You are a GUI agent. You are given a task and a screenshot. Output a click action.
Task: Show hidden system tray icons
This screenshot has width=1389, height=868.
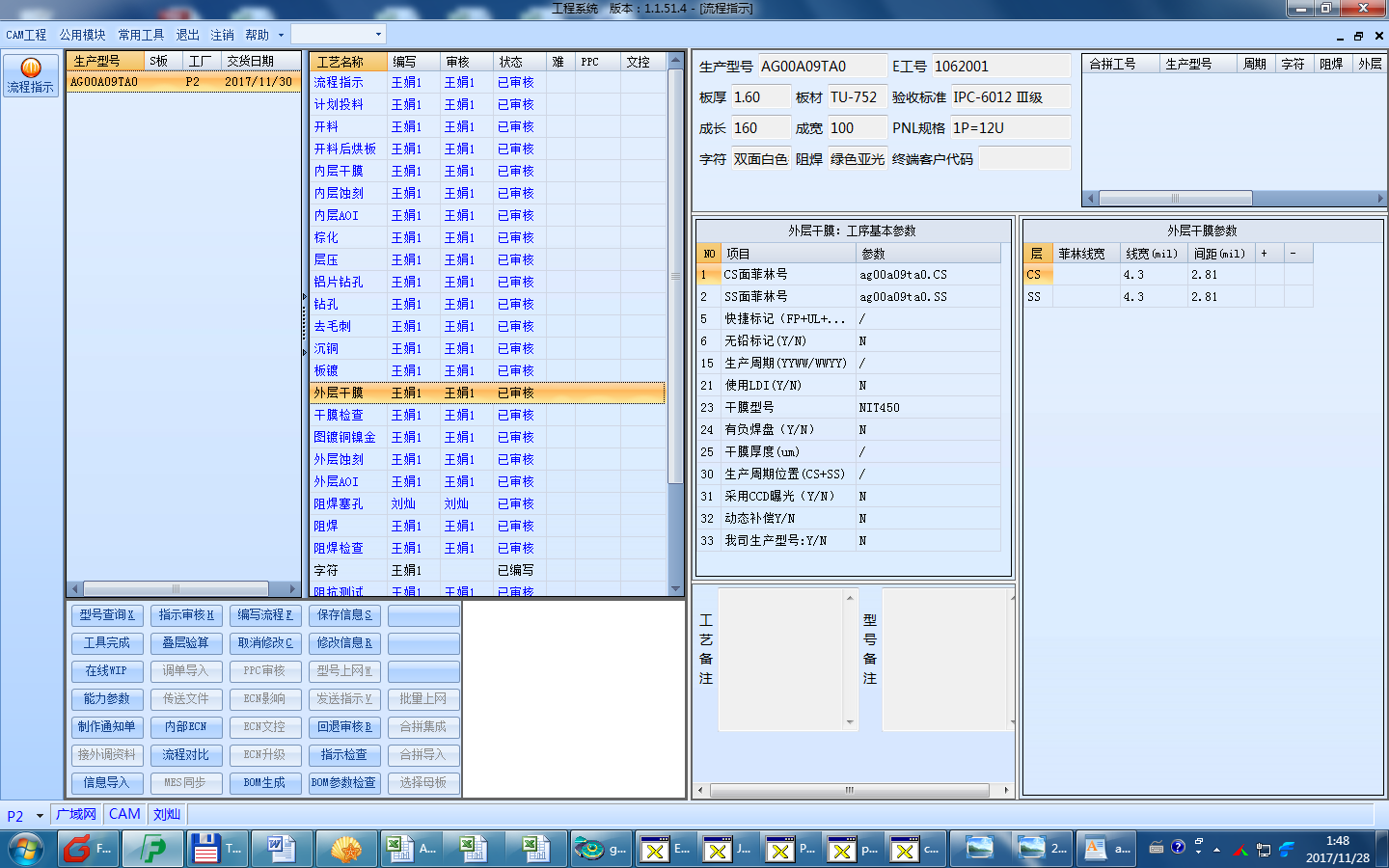click(1217, 850)
